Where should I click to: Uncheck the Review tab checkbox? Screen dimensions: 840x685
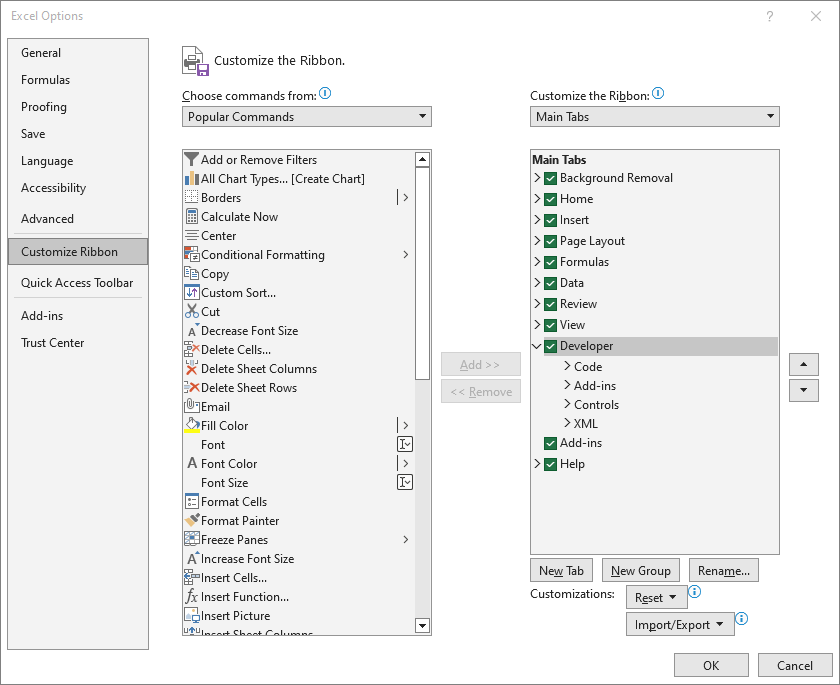(550, 304)
